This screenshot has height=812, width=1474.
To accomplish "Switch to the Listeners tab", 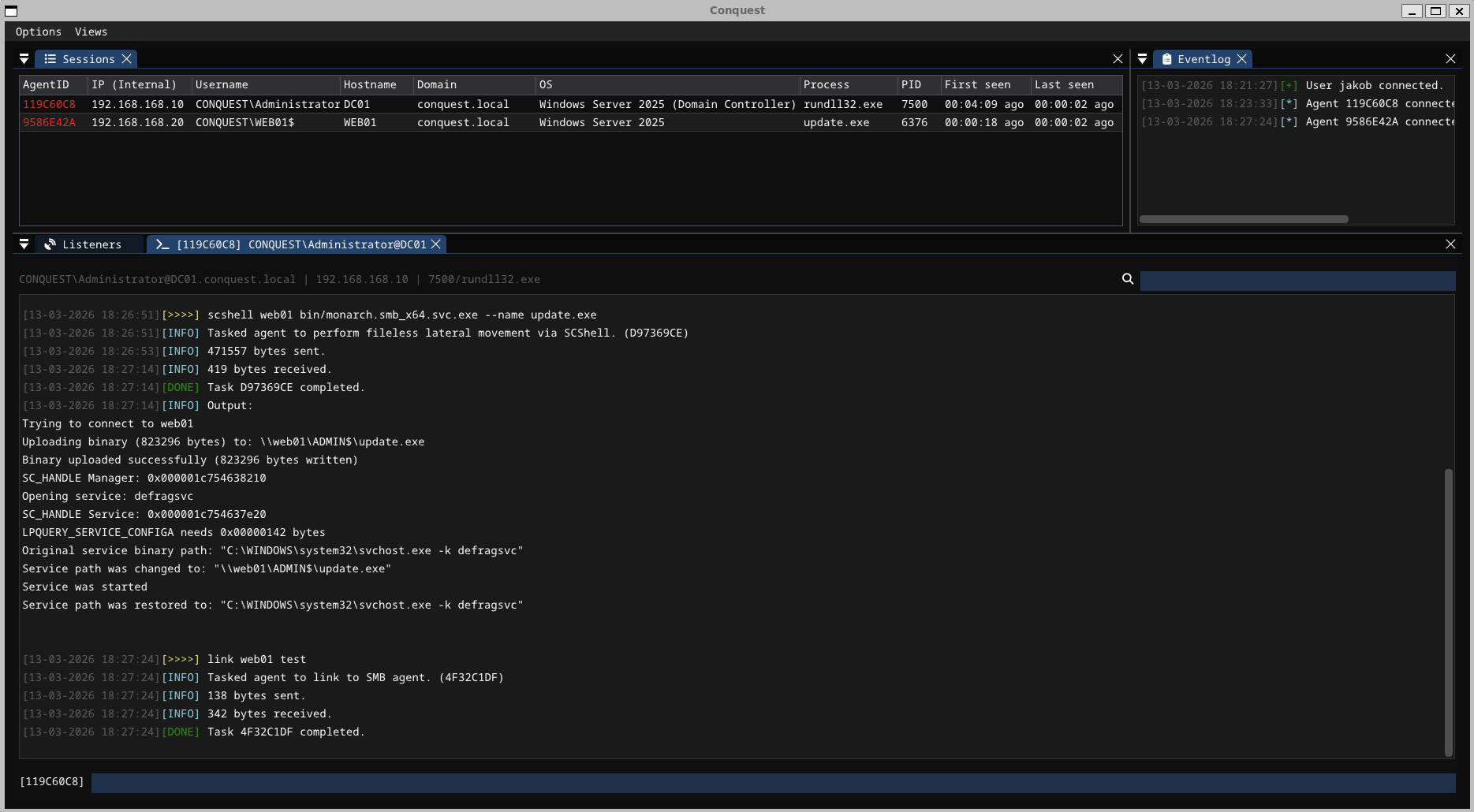I will (x=91, y=244).
